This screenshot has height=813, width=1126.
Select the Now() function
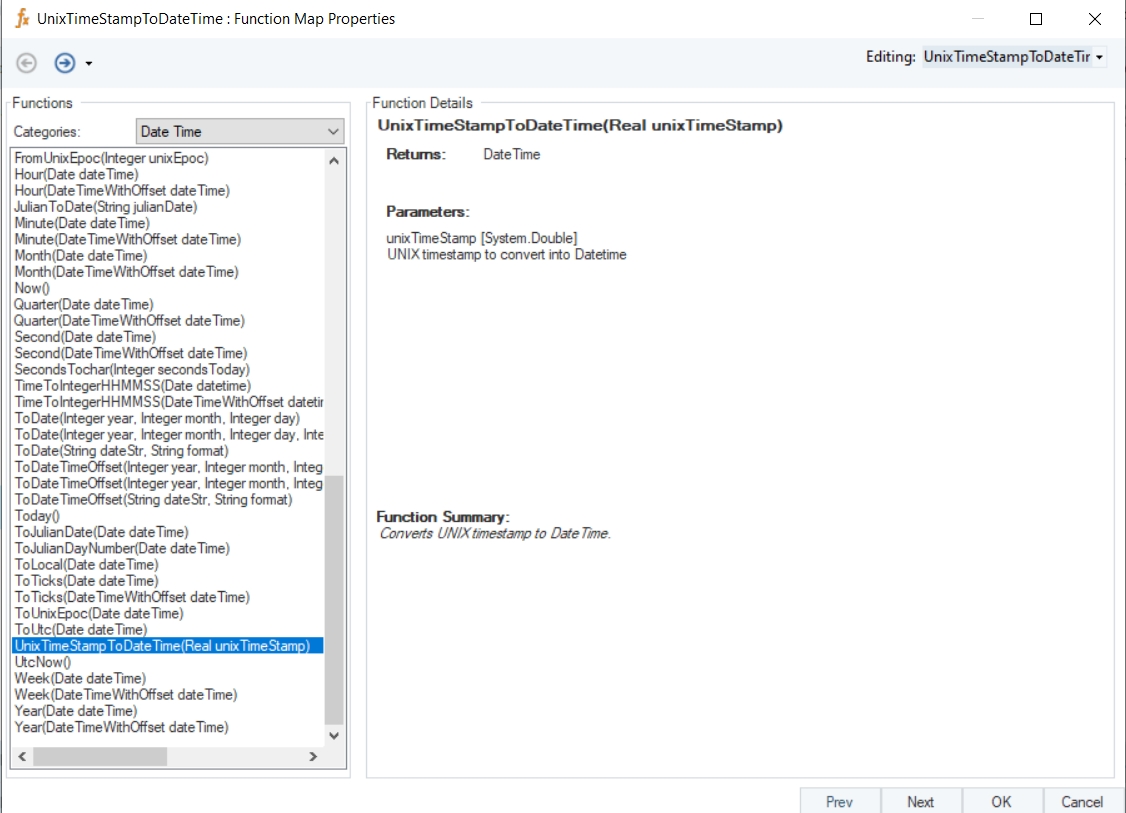point(32,288)
